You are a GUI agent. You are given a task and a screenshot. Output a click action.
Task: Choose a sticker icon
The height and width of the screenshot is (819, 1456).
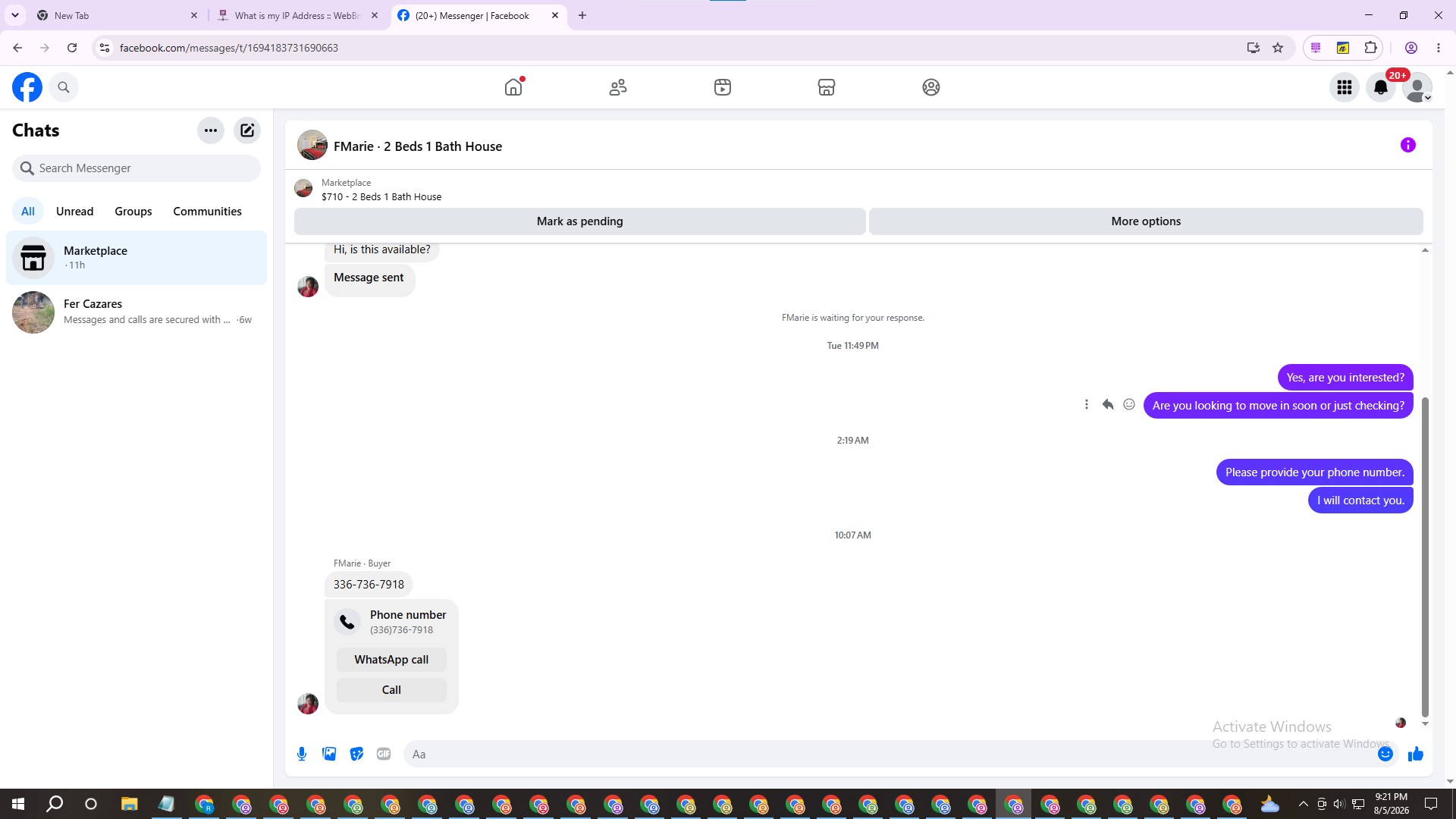(356, 754)
